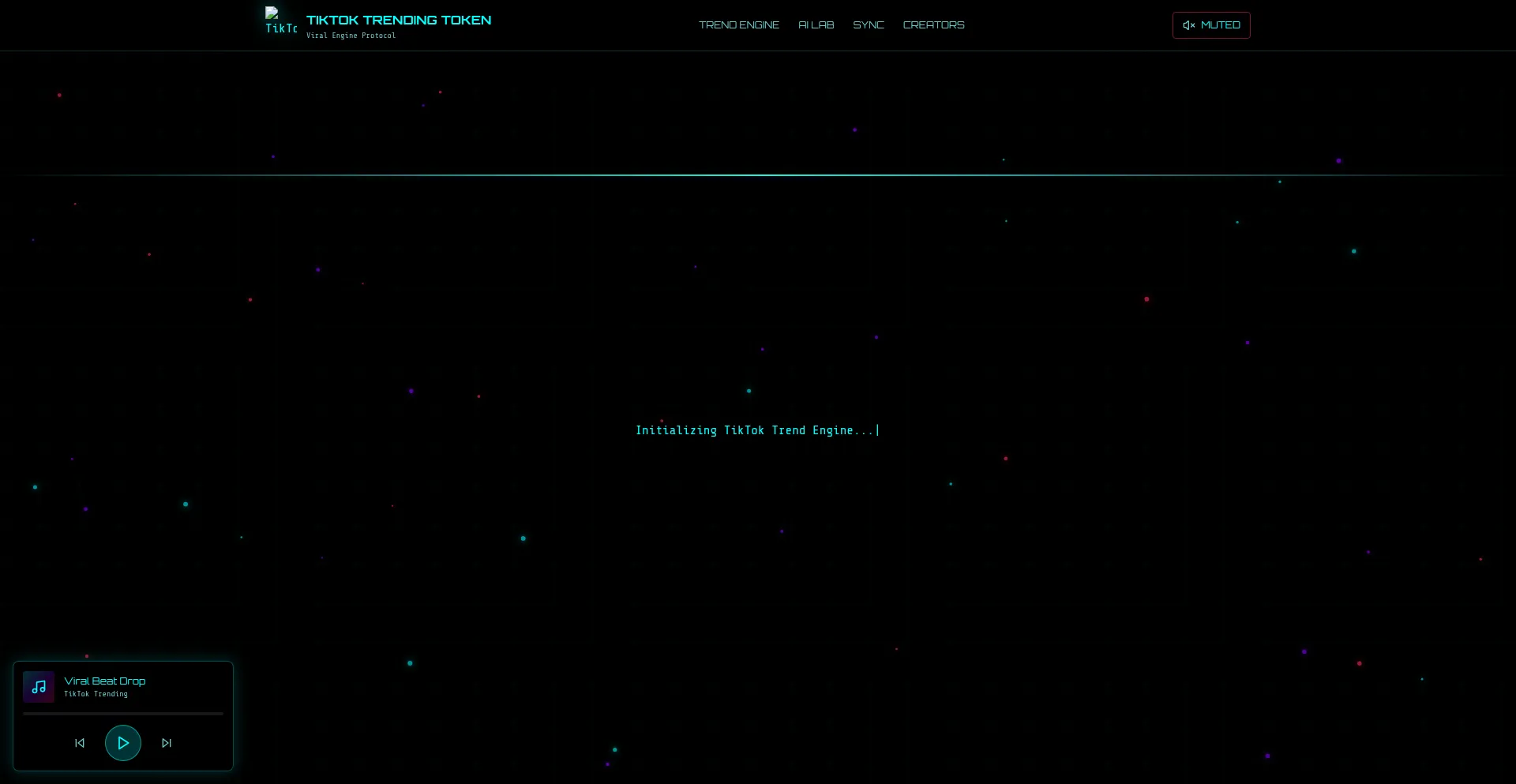Screen dimensions: 1516x784
Task: Click the glowing horizontal scan line
Action: [758, 175]
